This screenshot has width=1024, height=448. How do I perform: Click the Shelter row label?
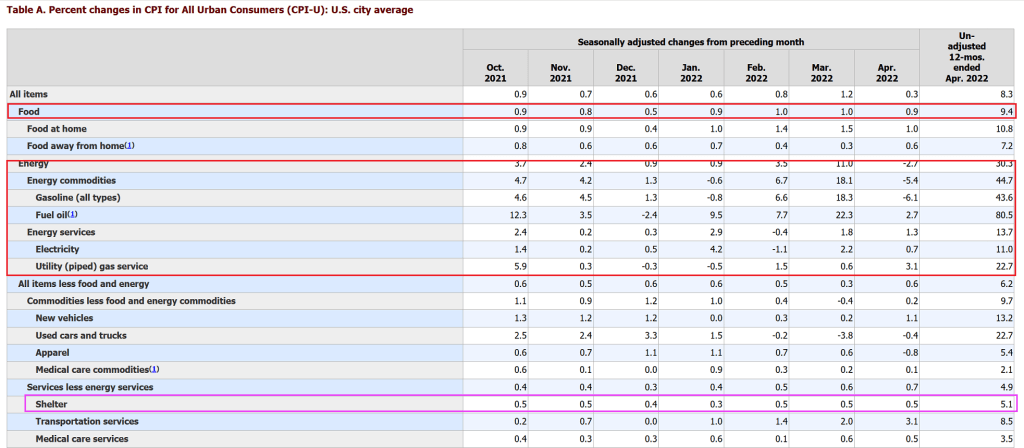pos(52,404)
